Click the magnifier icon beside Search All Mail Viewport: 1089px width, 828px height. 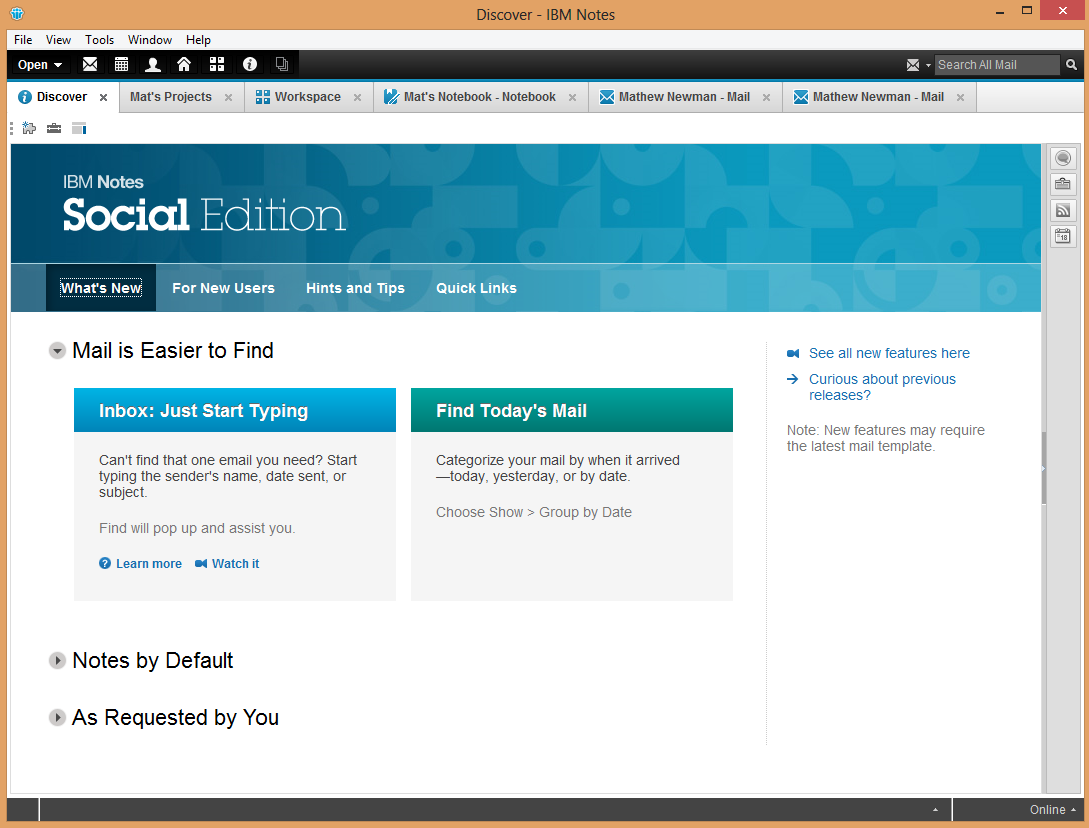click(1072, 65)
